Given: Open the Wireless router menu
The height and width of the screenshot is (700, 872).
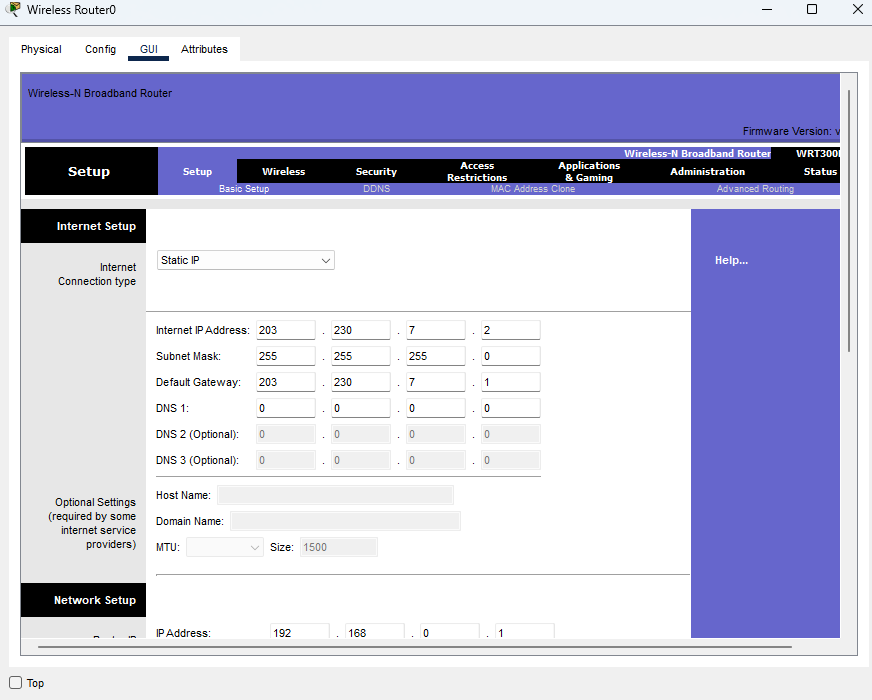Looking at the screenshot, I should coord(284,171).
